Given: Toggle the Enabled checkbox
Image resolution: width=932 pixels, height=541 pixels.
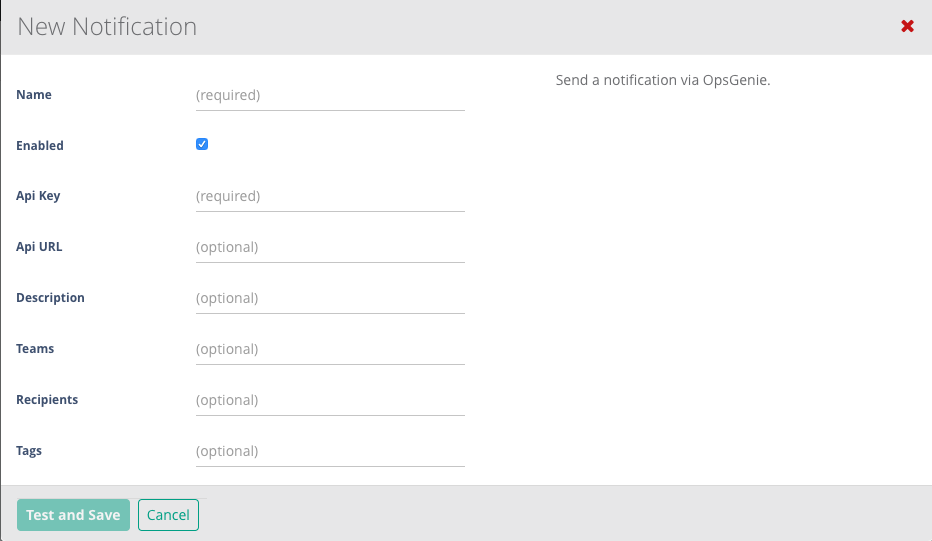Looking at the screenshot, I should [x=202, y=144].
